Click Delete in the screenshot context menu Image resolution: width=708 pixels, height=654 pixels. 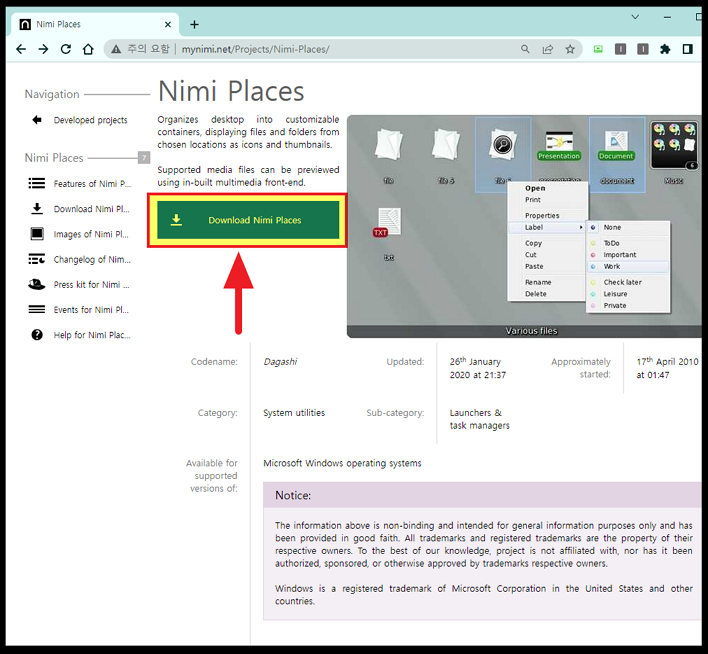pyautogui.click(x=536, y=294)
